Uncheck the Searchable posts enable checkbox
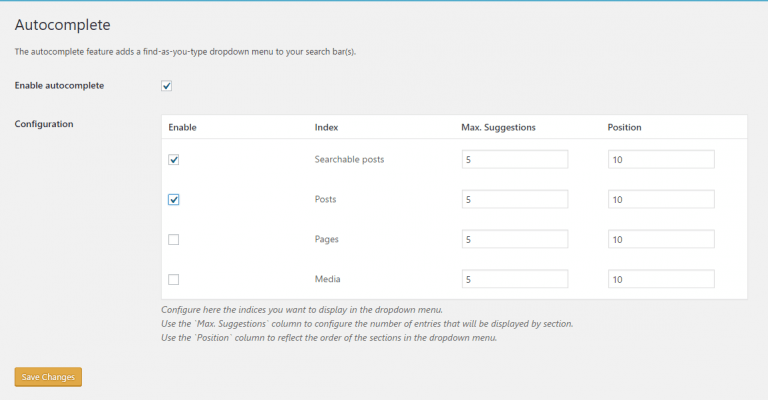Image resolution: width=768 pixels, height=400 pixels. click(173, 160)
